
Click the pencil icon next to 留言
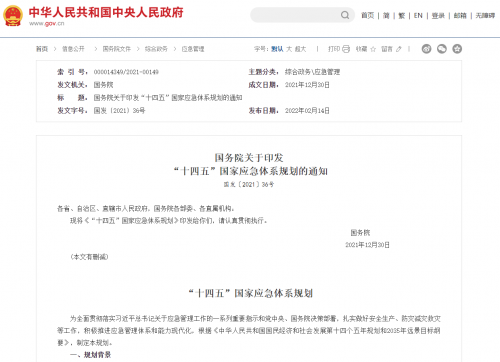click(x=399, y=49)
